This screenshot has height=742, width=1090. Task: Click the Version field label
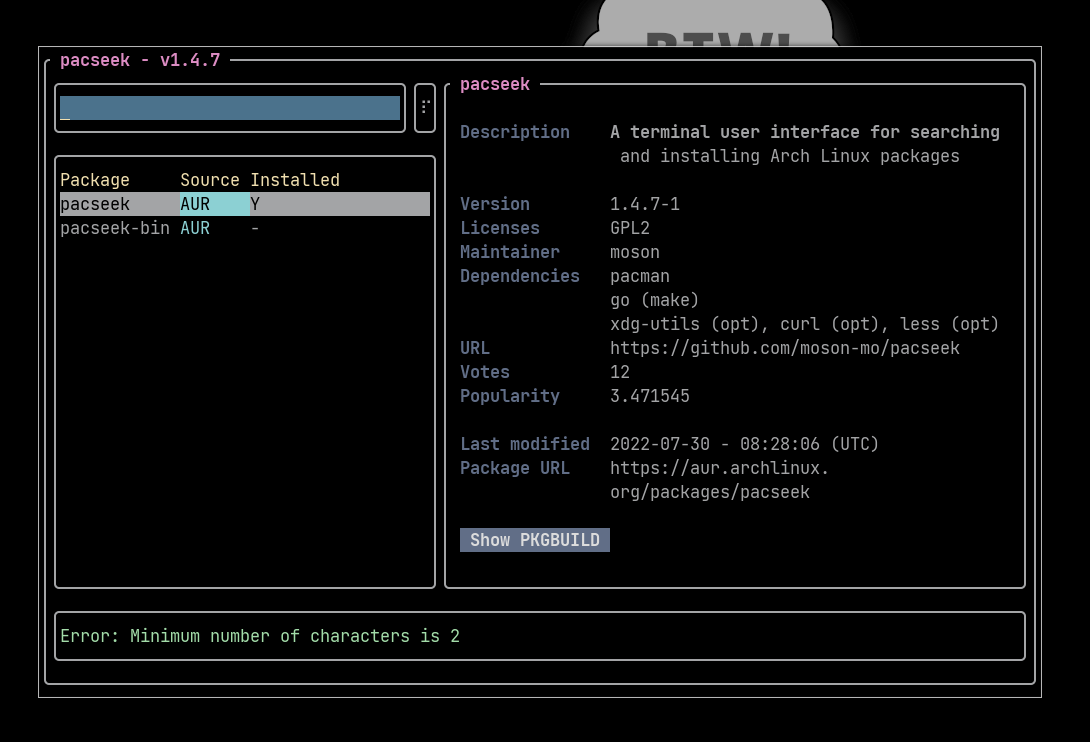coord(495,204)
